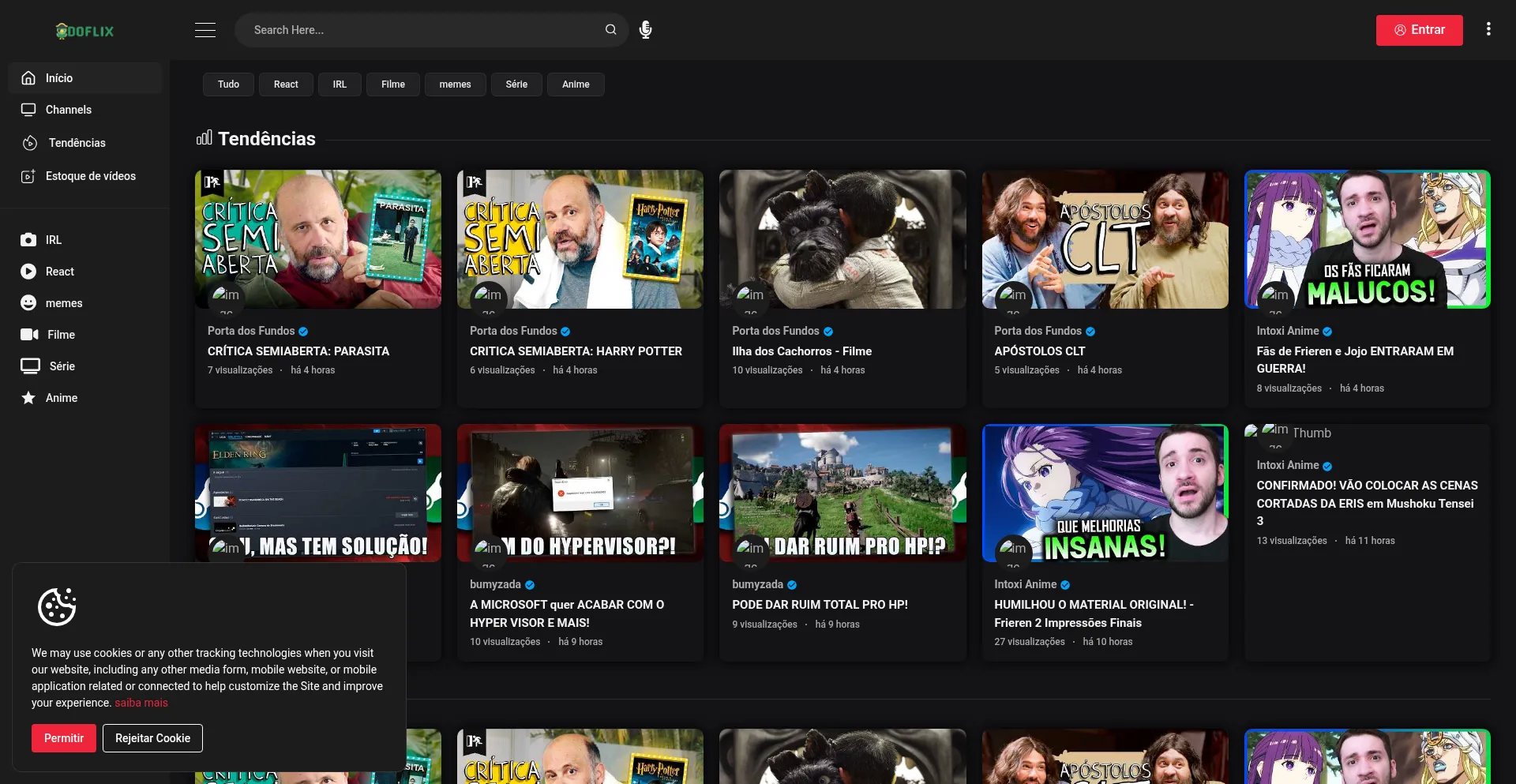1516x784 pixels.
Task: Go to Tendências in the sidebar
Action: (x=84, y=143)
